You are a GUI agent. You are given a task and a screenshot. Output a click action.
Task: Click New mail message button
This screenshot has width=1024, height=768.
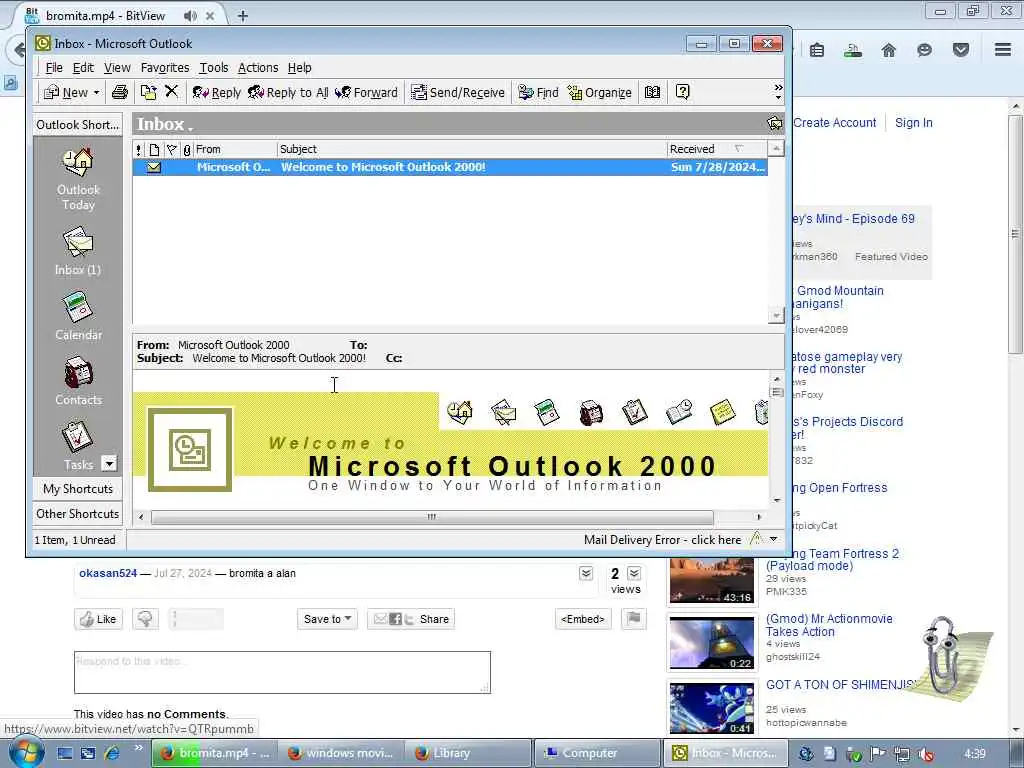pyautogui.click(x=66, y=93)
